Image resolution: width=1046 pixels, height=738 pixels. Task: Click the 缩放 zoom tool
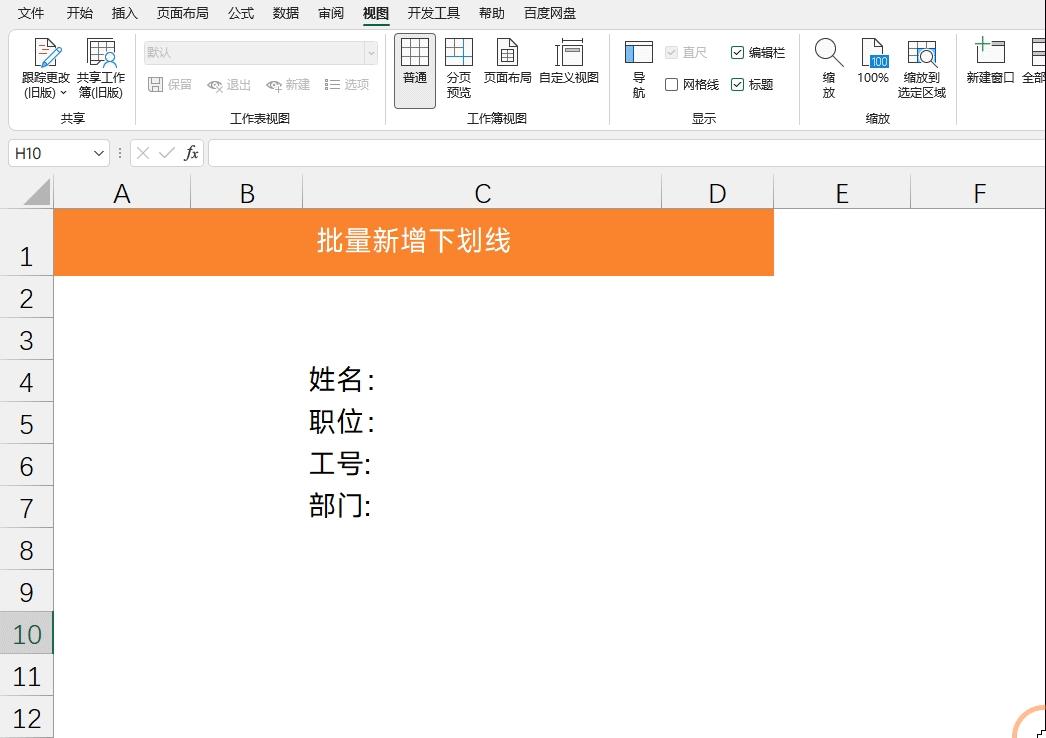point(827,65)
